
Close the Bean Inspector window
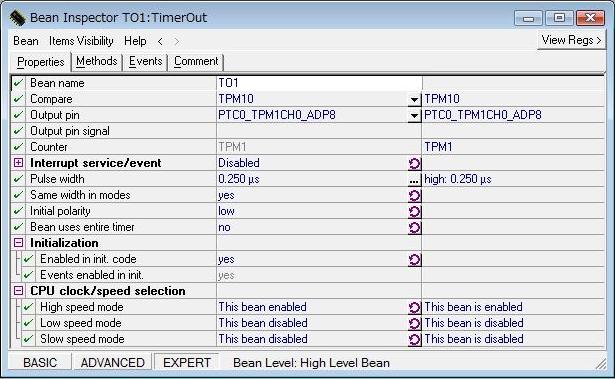pyautogui.click(x=590, y=18)
